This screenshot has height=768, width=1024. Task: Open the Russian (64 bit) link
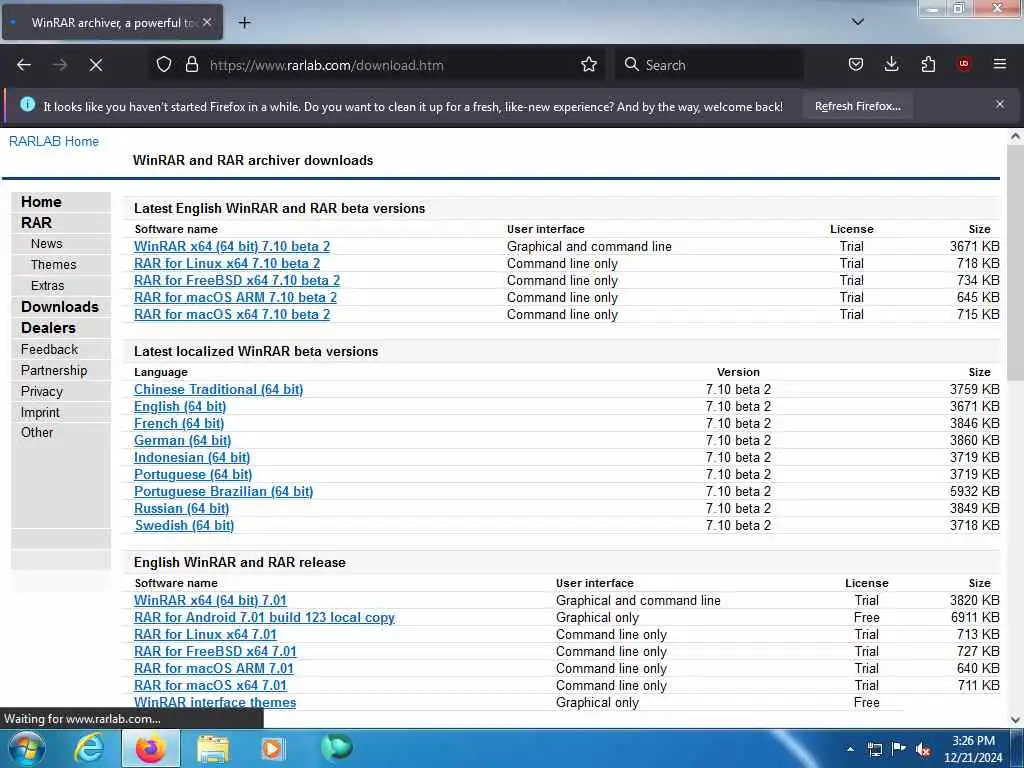pyautogui.click(x=182, y=508)
